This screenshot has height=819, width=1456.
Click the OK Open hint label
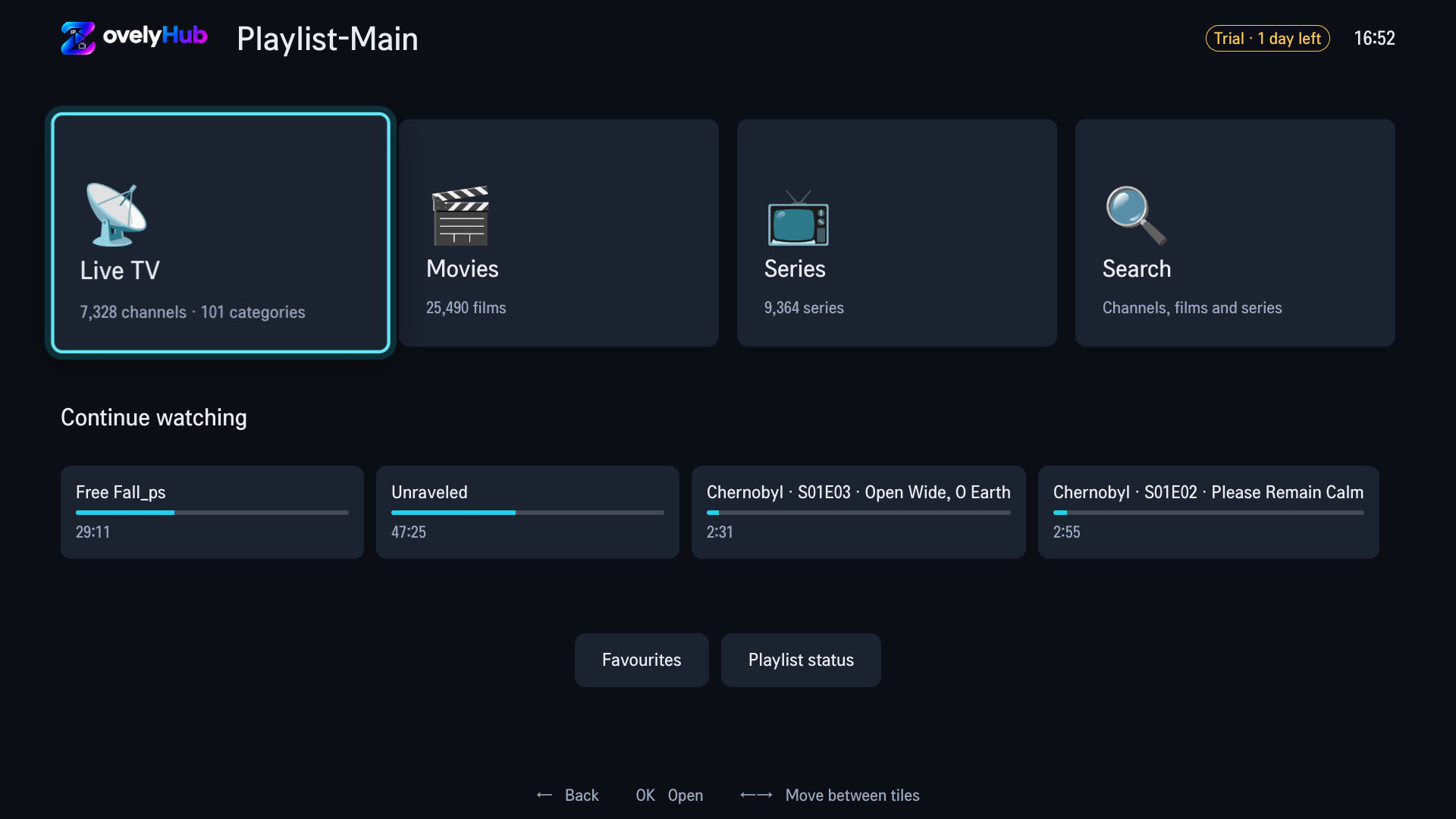pos(670,795)
